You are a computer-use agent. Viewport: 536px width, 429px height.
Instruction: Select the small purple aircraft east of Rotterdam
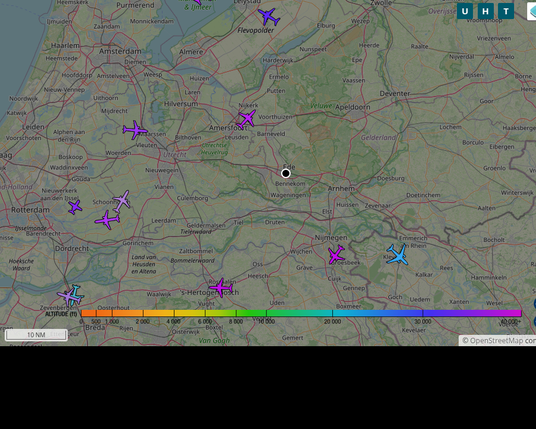[75, 207]
